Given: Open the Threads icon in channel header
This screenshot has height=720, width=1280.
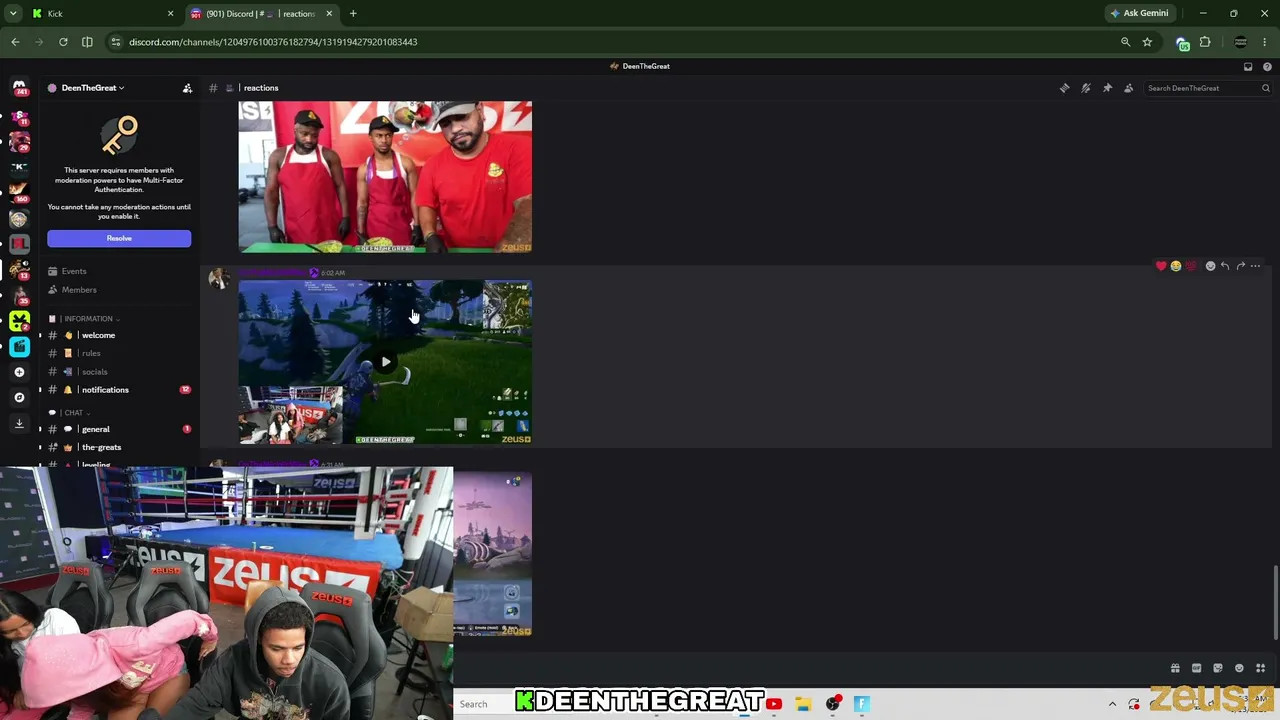Looking at the screenshot, I should 1064,88.
